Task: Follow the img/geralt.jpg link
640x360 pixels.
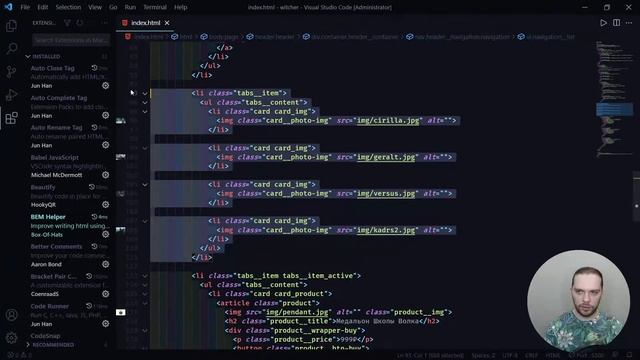Action: (x=386, y=157)
